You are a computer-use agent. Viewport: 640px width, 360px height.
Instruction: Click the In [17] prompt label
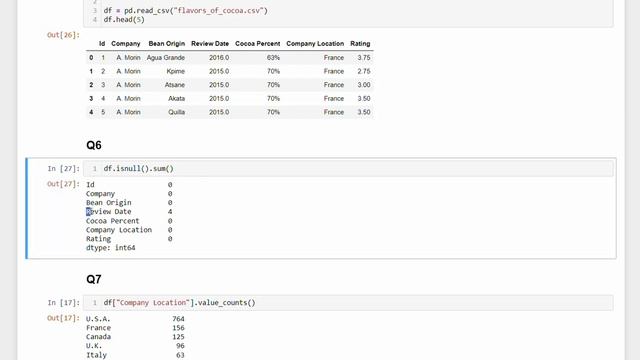pyautogui.click(x=64, y=303)
